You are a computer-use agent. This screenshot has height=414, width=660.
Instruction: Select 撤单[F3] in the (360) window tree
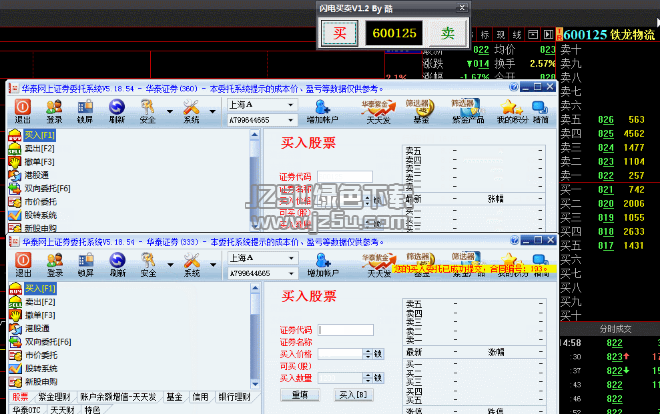(39, 162)
